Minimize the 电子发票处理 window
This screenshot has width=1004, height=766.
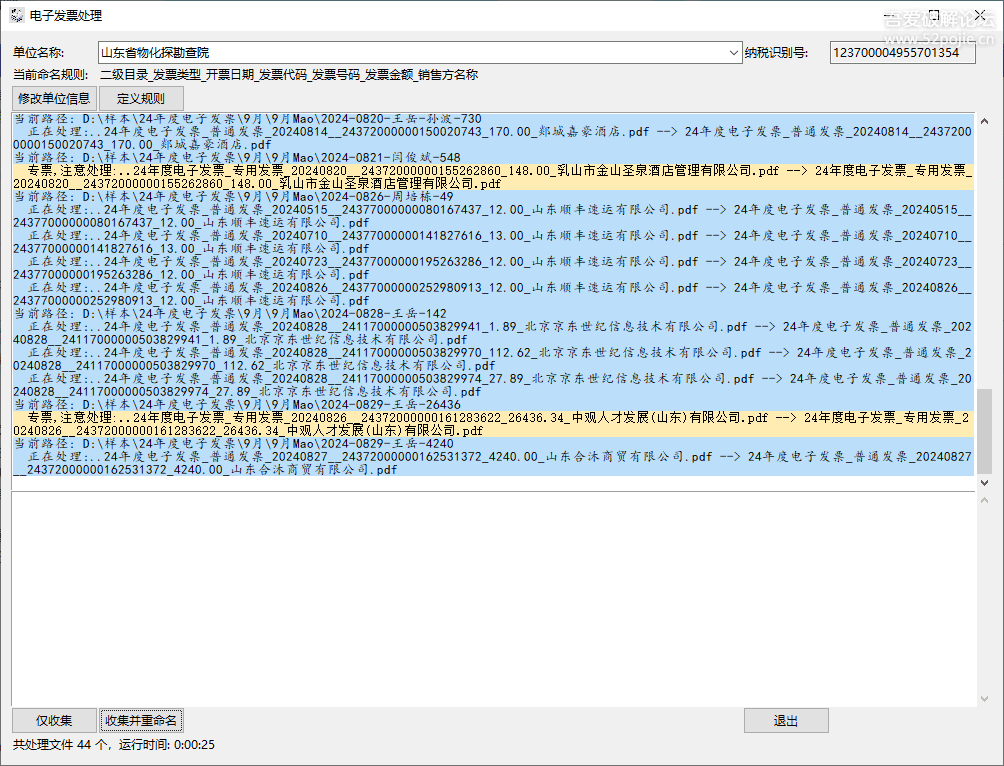pyautogui.click(x=887, y=16)
